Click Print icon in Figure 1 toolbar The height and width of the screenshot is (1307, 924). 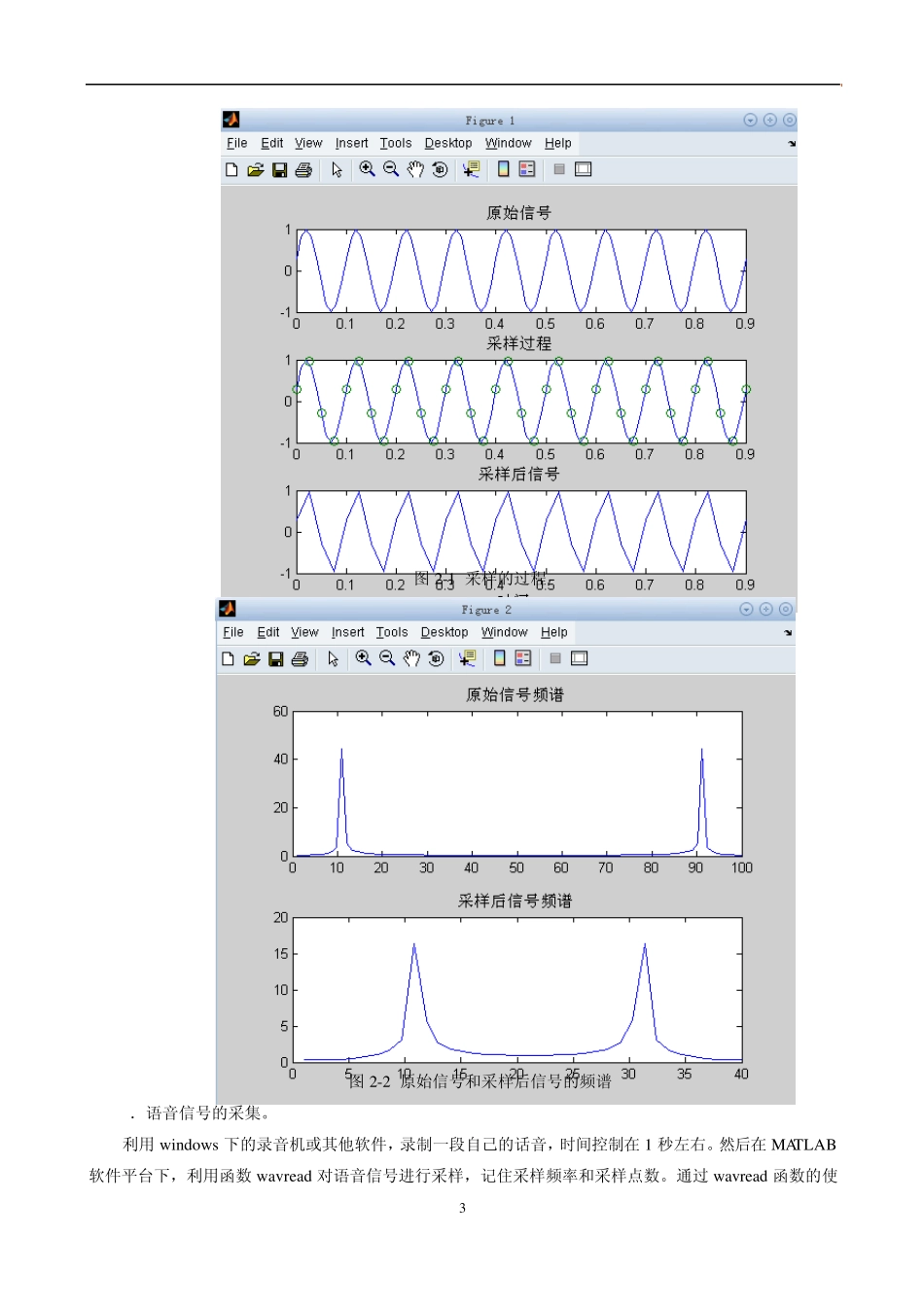coord(303,169)
